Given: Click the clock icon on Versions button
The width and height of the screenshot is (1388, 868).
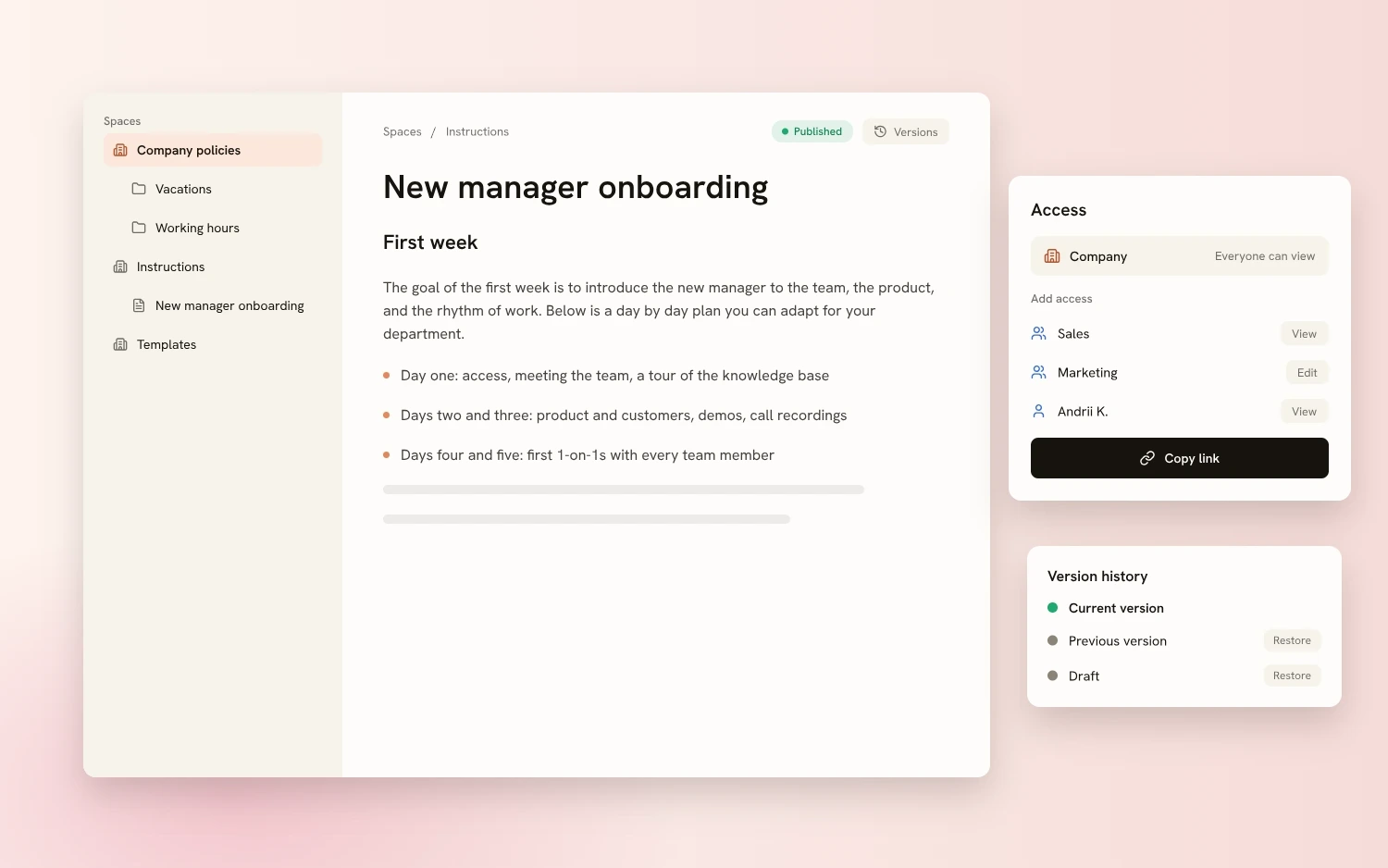Looking at the screenshot, I should [x=880, y=131].
